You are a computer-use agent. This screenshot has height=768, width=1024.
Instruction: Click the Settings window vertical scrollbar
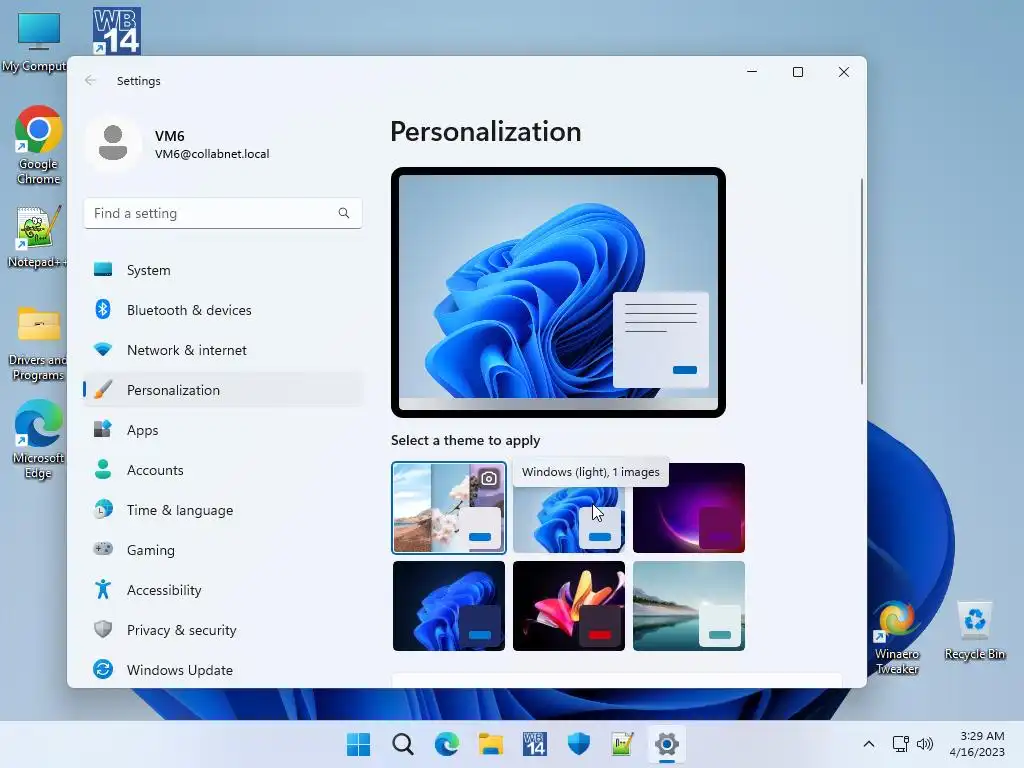coord(862,281)
